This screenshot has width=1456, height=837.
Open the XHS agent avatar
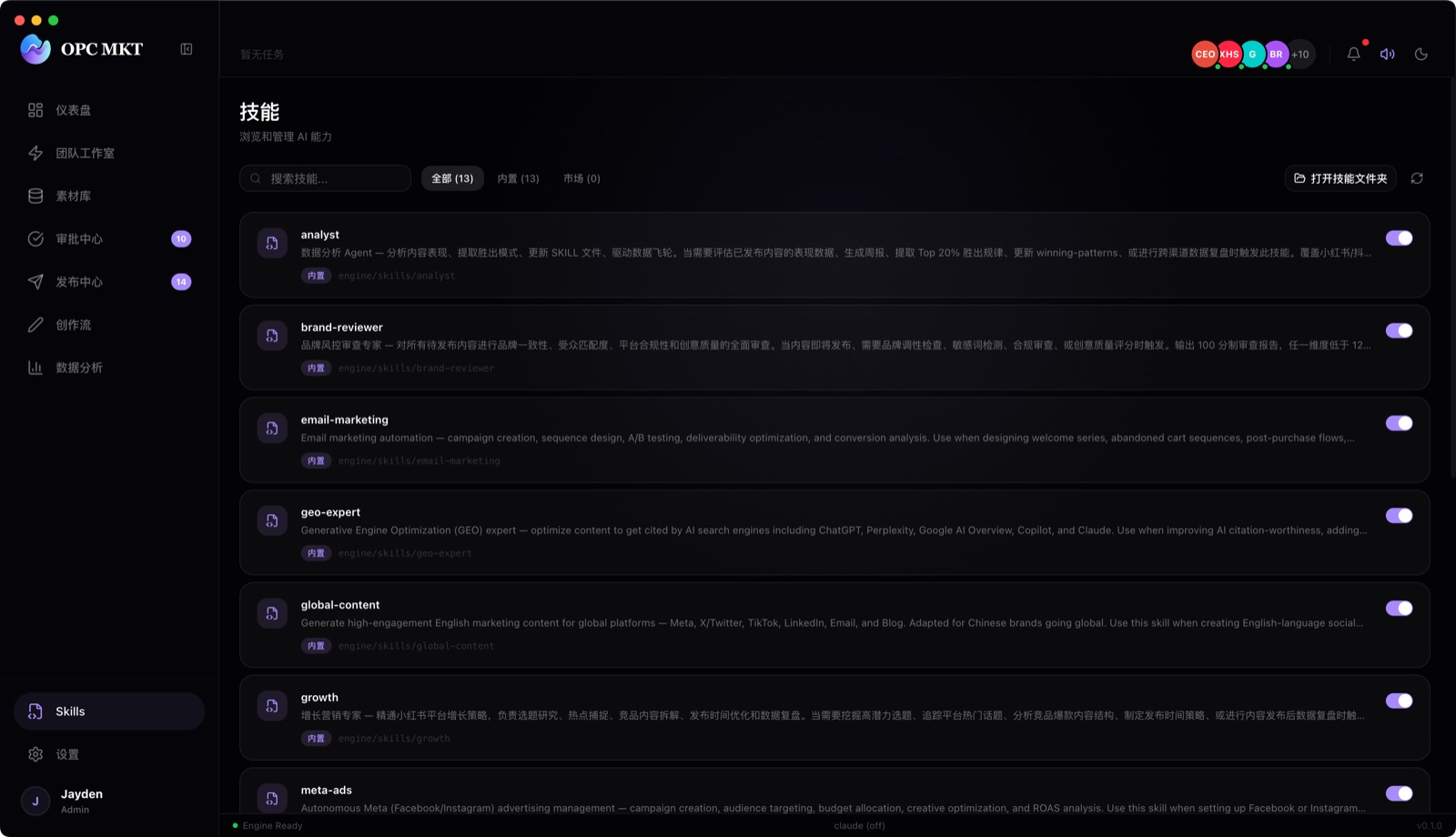pyautogui.click(x=1228, y=55)
